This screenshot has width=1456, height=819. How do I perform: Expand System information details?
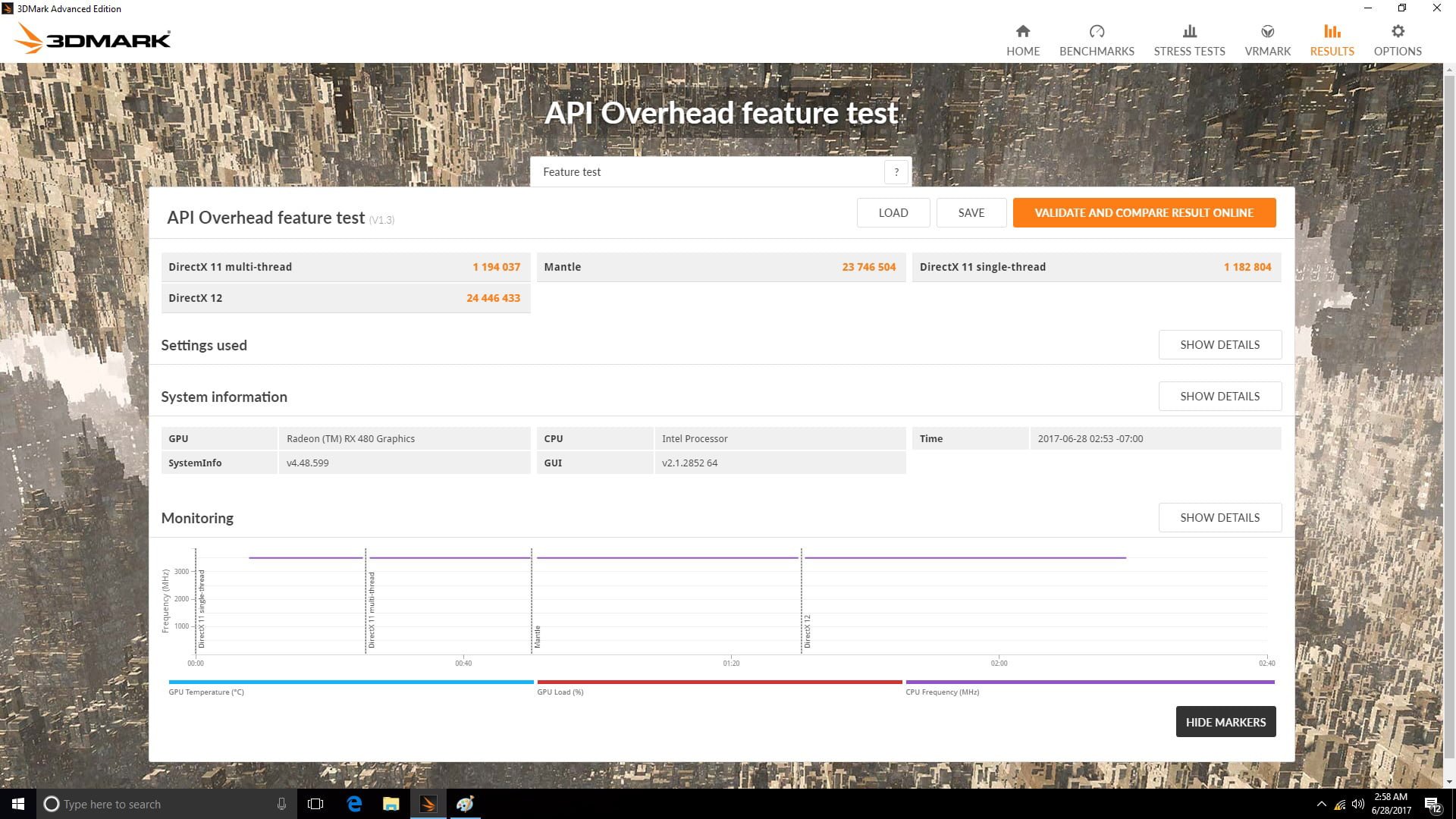pyautogui.click(x=1219, y=397)
